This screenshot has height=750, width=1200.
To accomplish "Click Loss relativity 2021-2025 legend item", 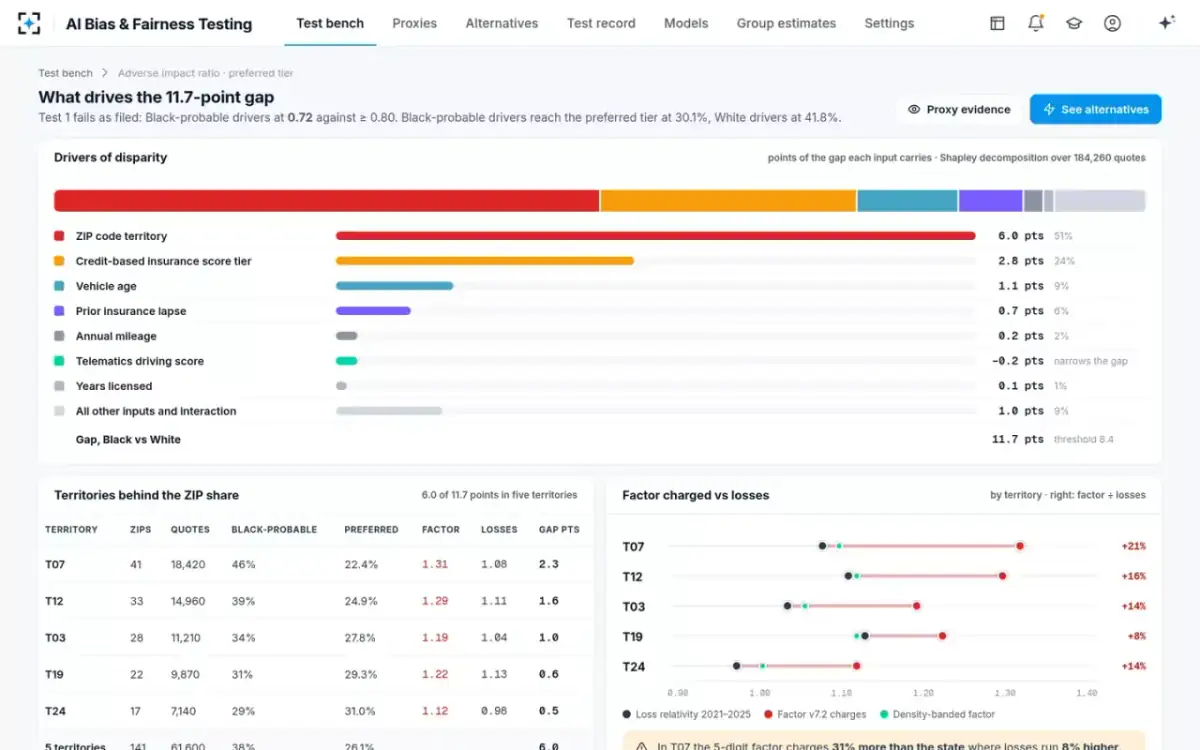I will click(x=687, y=714).
